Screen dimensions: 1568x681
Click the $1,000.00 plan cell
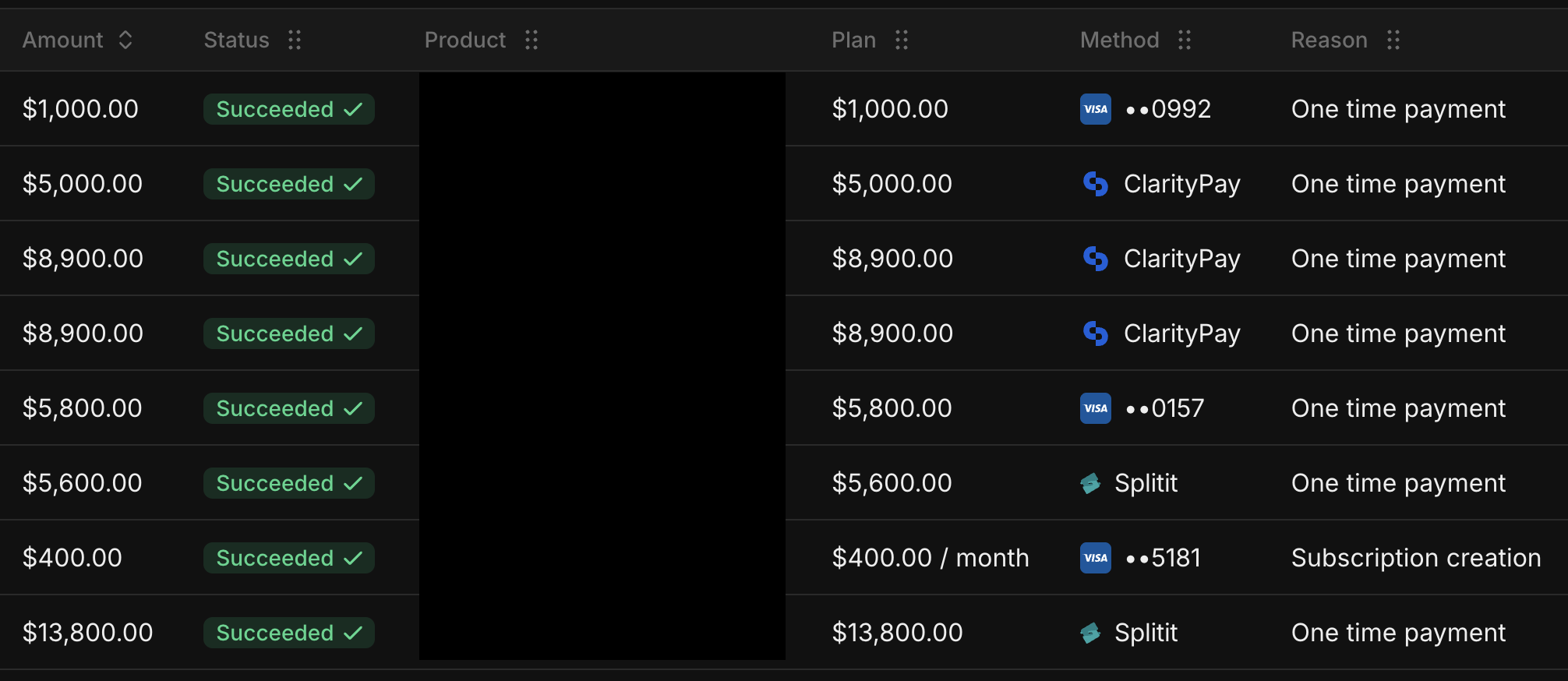(890, 109)
